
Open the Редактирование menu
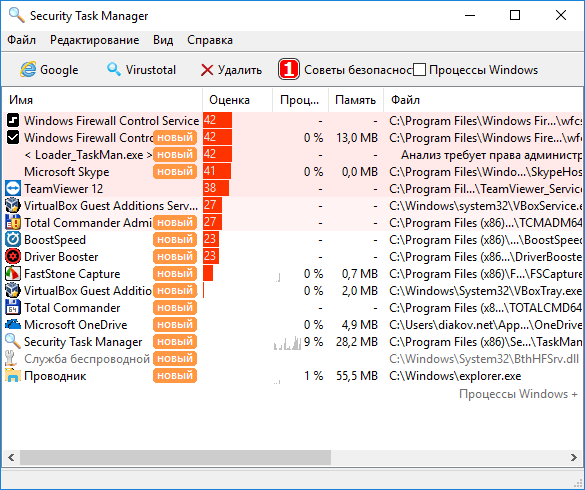coord(95,40)
